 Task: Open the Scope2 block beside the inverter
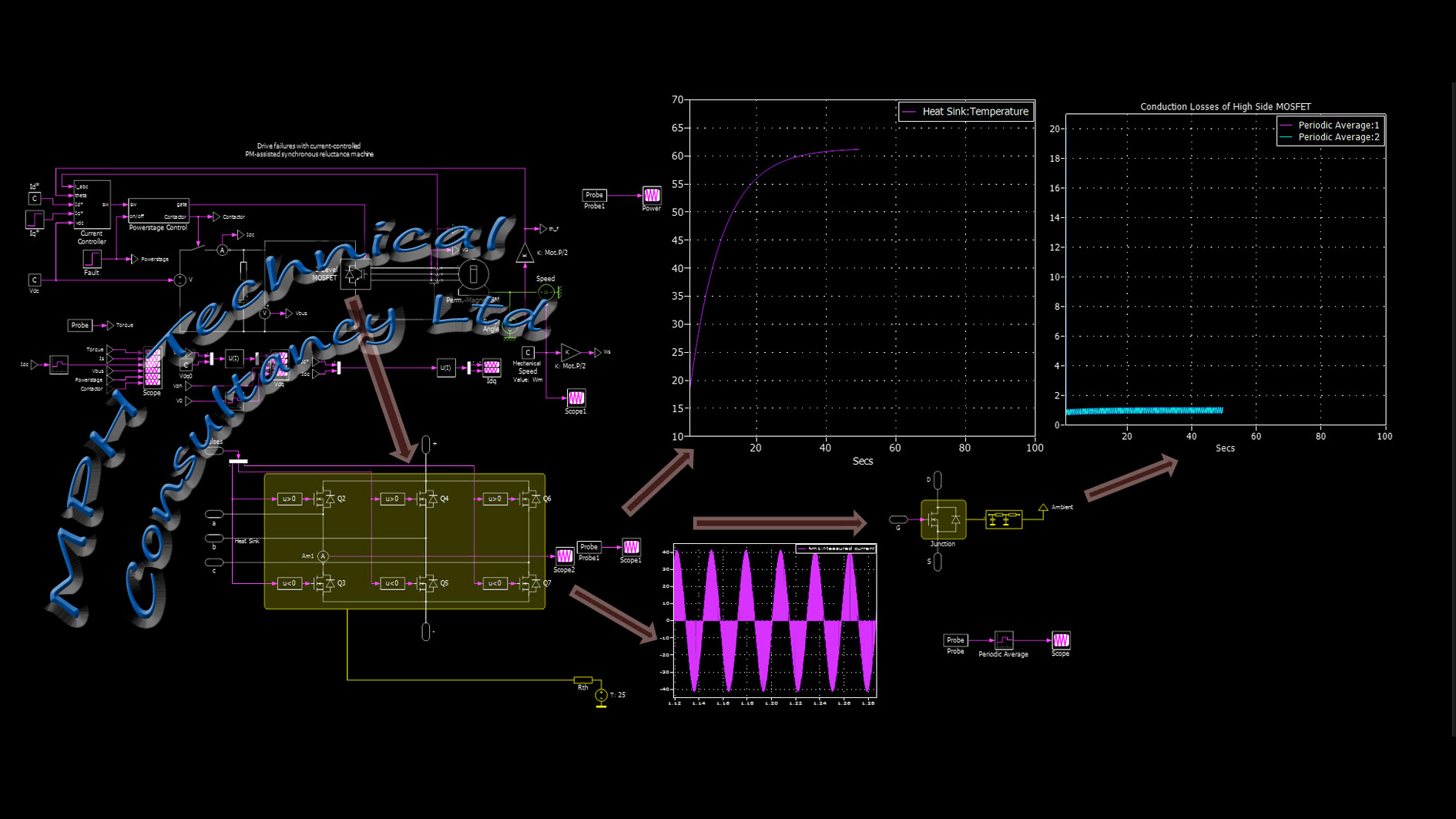(x=564, y=556)
